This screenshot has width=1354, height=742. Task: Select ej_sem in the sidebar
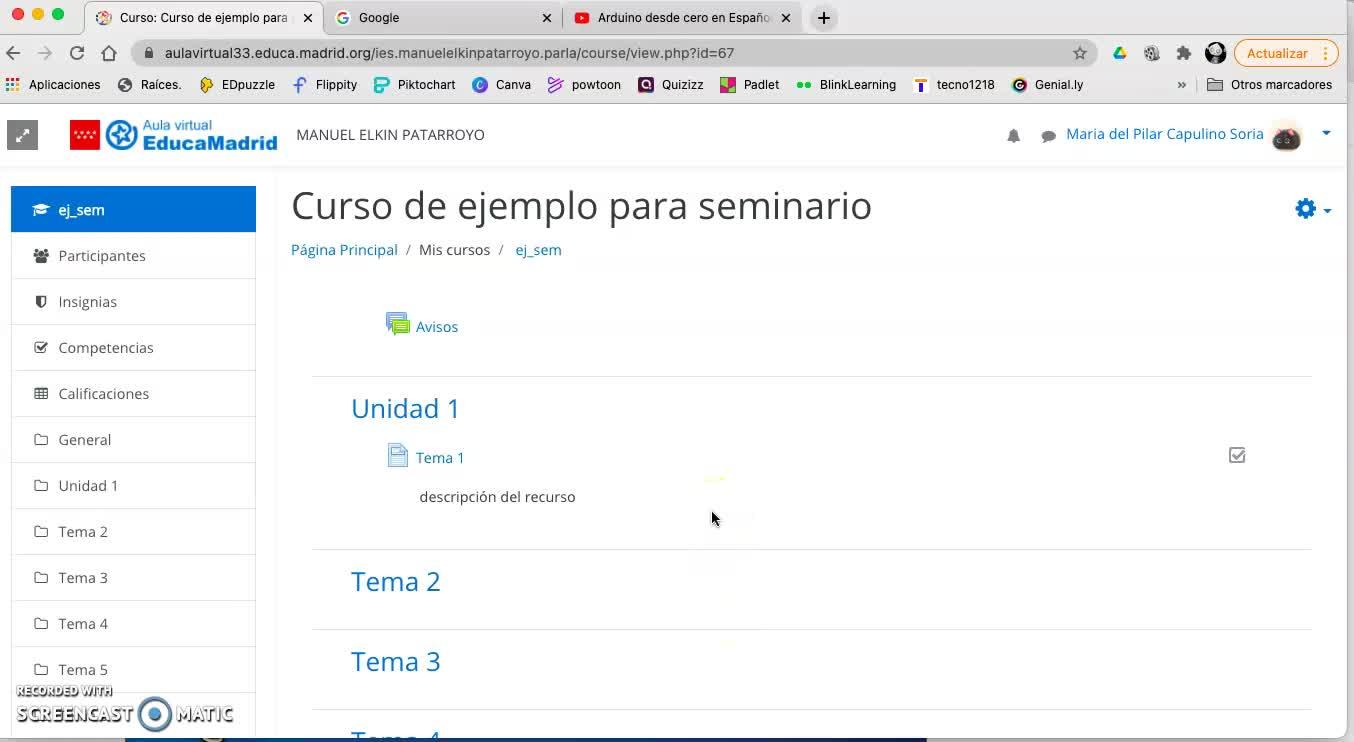pos(133,209)
